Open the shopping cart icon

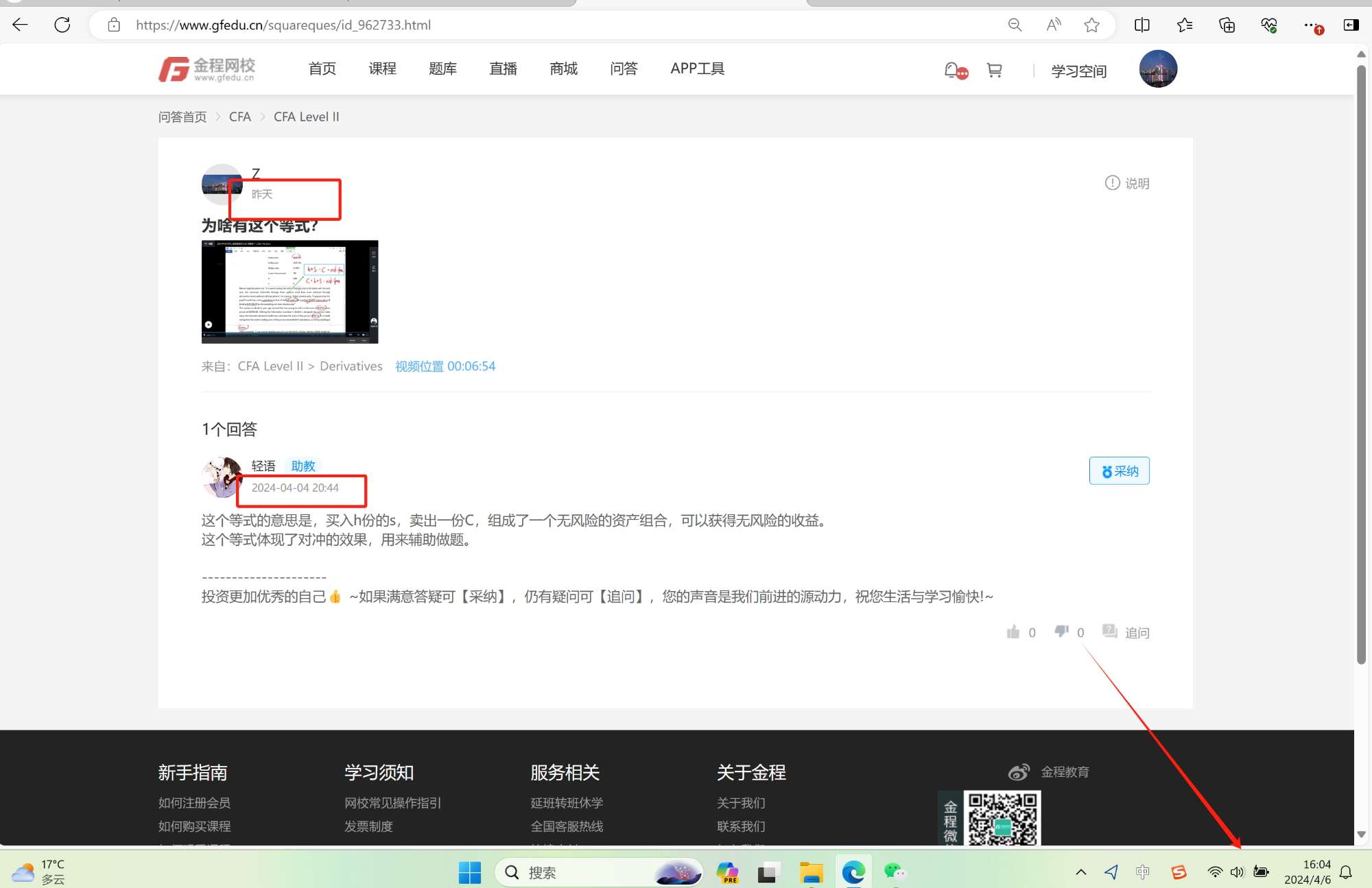(994, 70)
